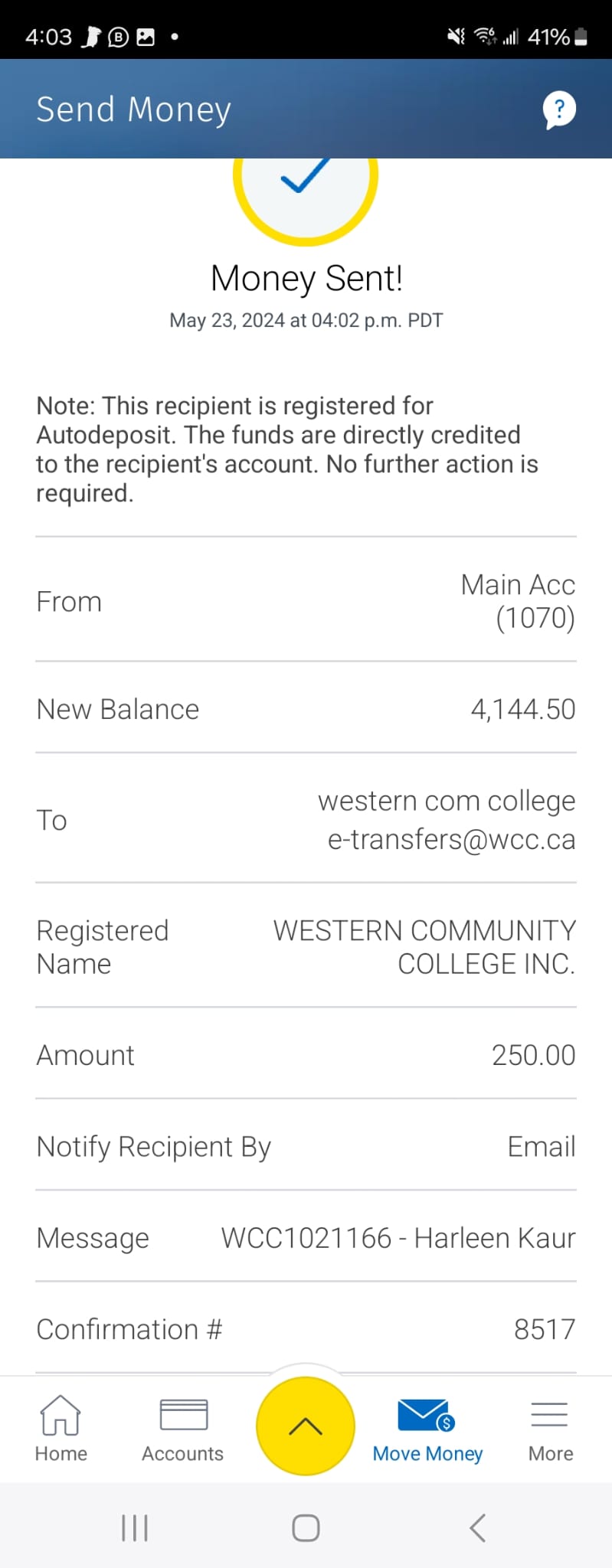
Task: Tap Android back arrow button
Action: tap(477, 1527)
